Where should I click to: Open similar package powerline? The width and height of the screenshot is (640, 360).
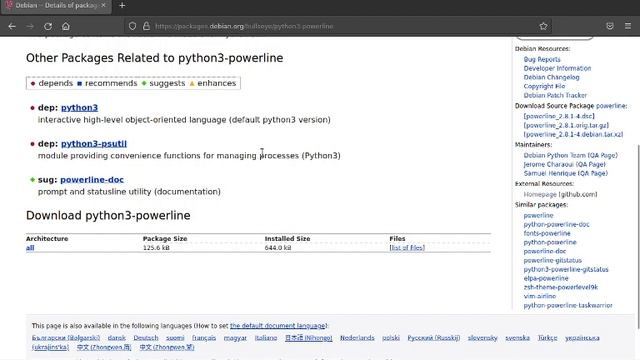538,216
